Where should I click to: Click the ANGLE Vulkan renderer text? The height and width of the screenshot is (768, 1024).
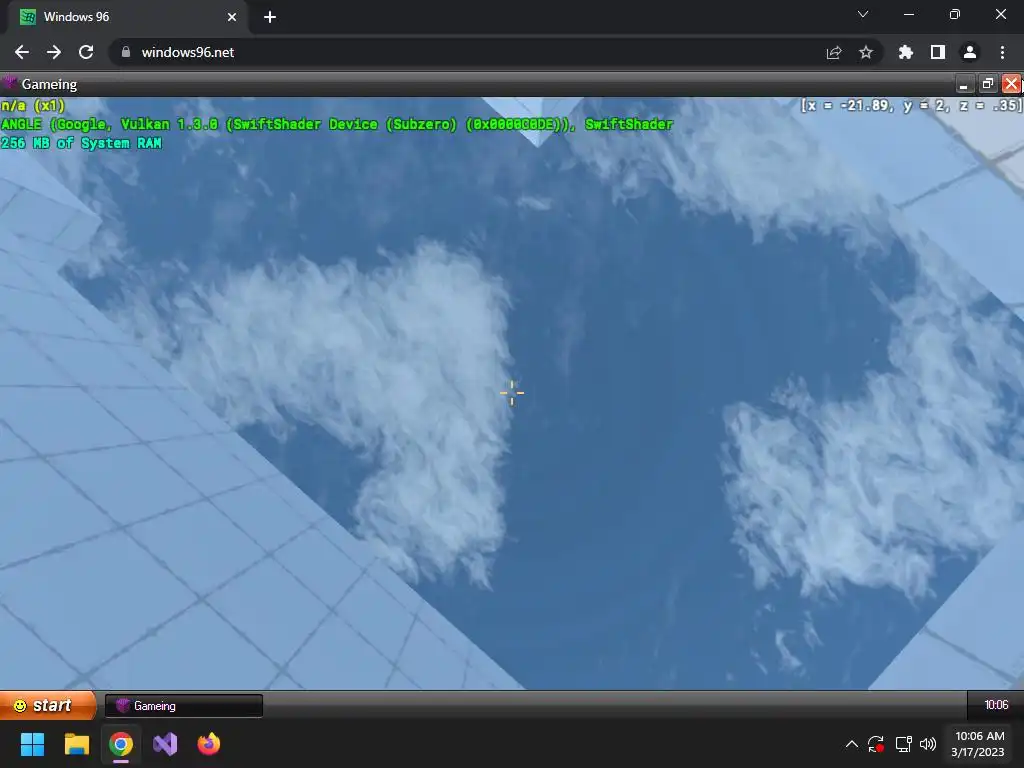[337, 124]
